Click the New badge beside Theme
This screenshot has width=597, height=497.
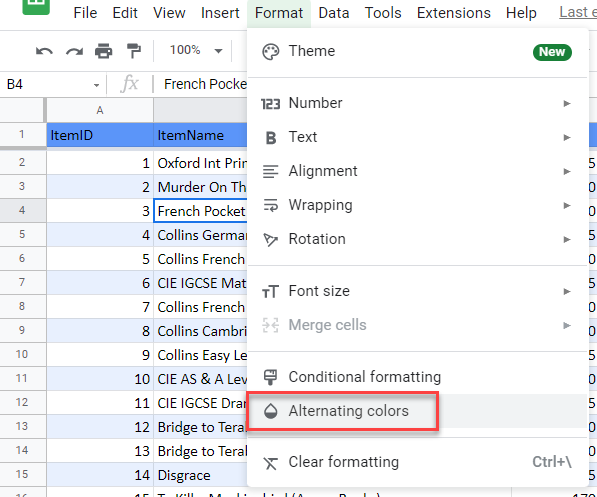(x=552, y=52)
